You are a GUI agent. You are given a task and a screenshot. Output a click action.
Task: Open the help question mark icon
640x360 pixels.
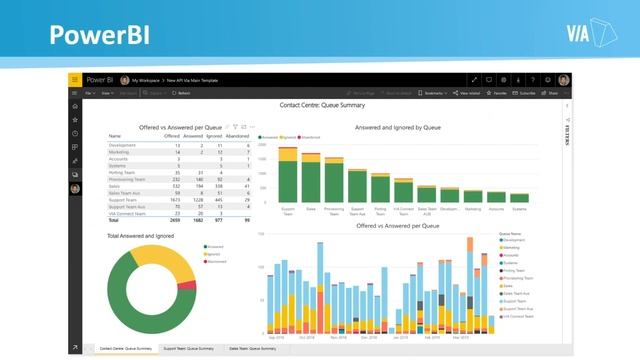coord(533,80)
